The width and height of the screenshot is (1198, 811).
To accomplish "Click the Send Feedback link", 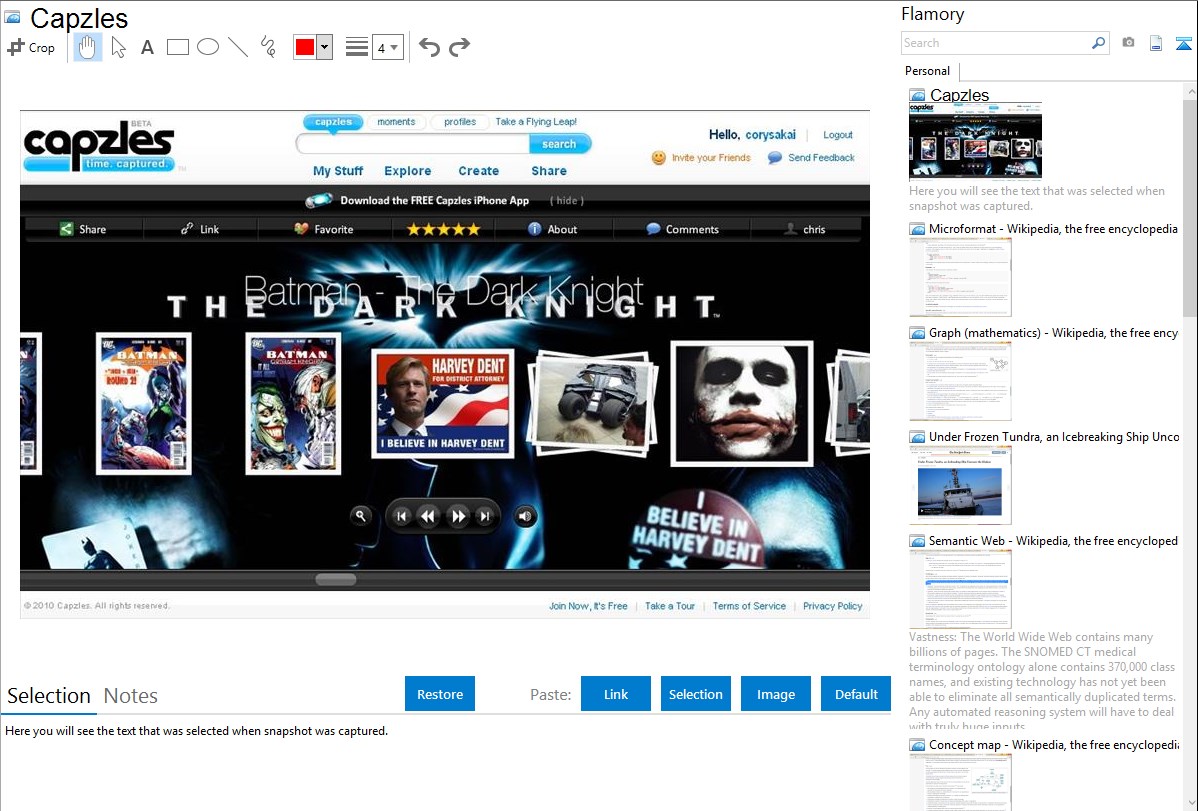I will [x=821, y=158].
